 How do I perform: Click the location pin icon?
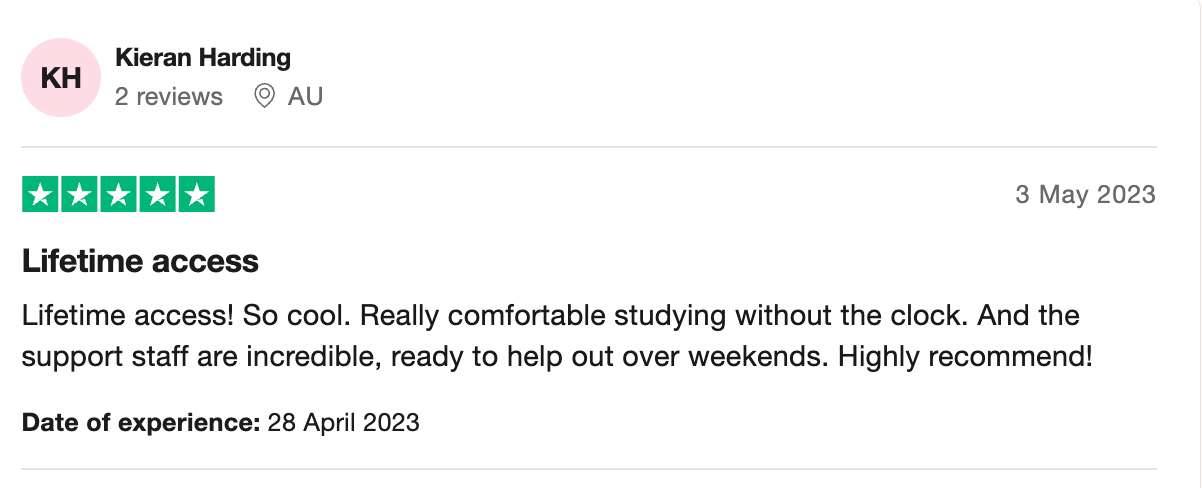pos(265,96)
